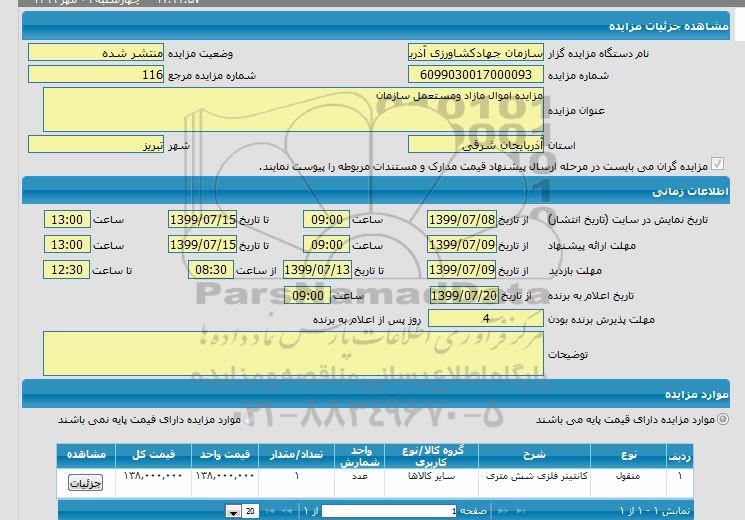The height and width of the screenshot is (520, 745).
Task: Click the 'گروه کالا/نوع کاربری' column header
Action: pyautogui.click(x=431, y=456)
